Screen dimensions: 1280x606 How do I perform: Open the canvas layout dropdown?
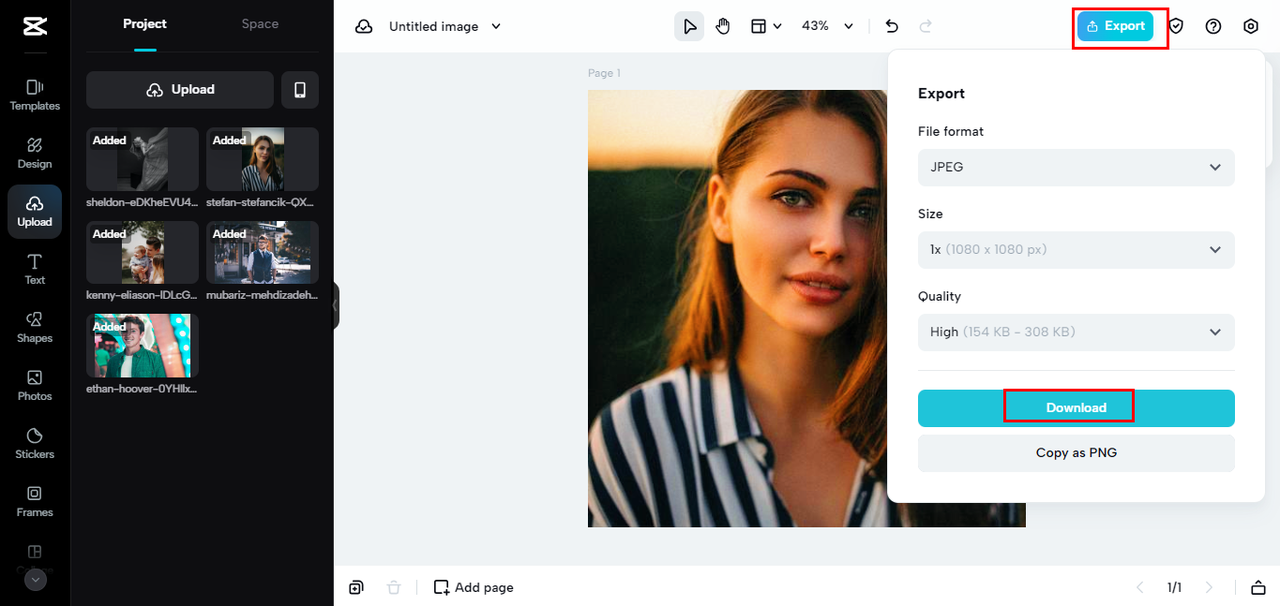766,26
